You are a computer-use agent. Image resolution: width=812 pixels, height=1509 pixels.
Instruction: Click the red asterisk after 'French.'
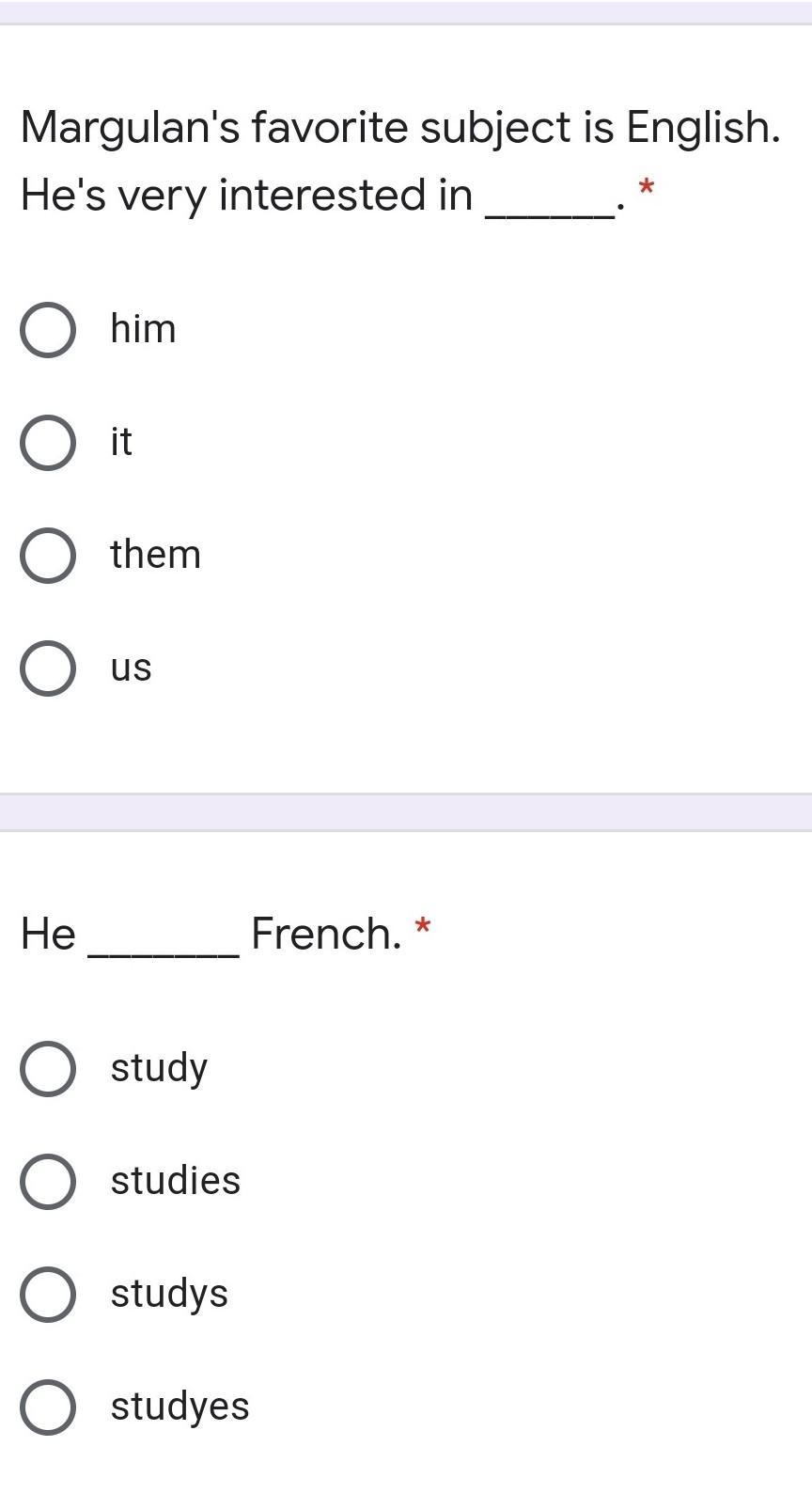[423, 927]
